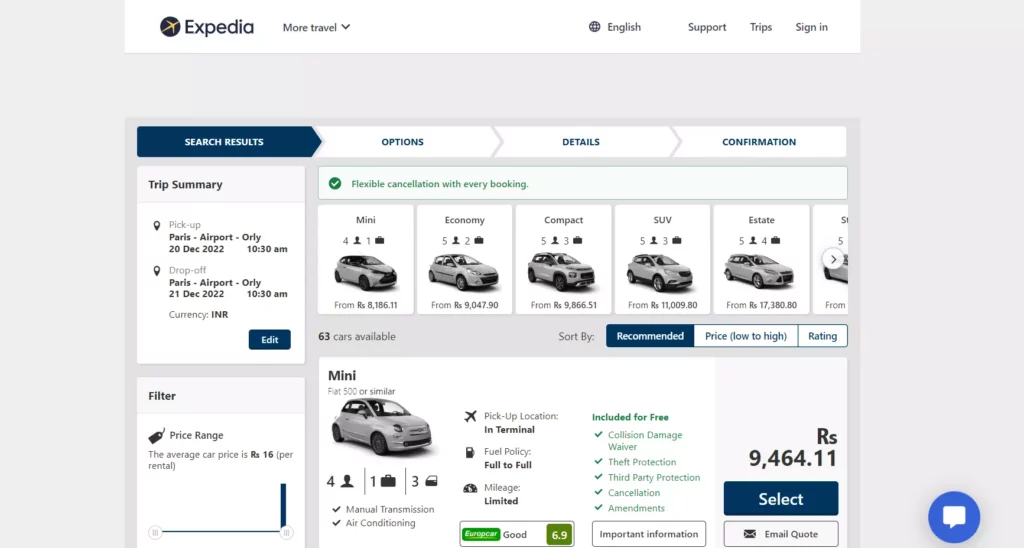
Task: Select the English language option
Action: tap(624, 27)
